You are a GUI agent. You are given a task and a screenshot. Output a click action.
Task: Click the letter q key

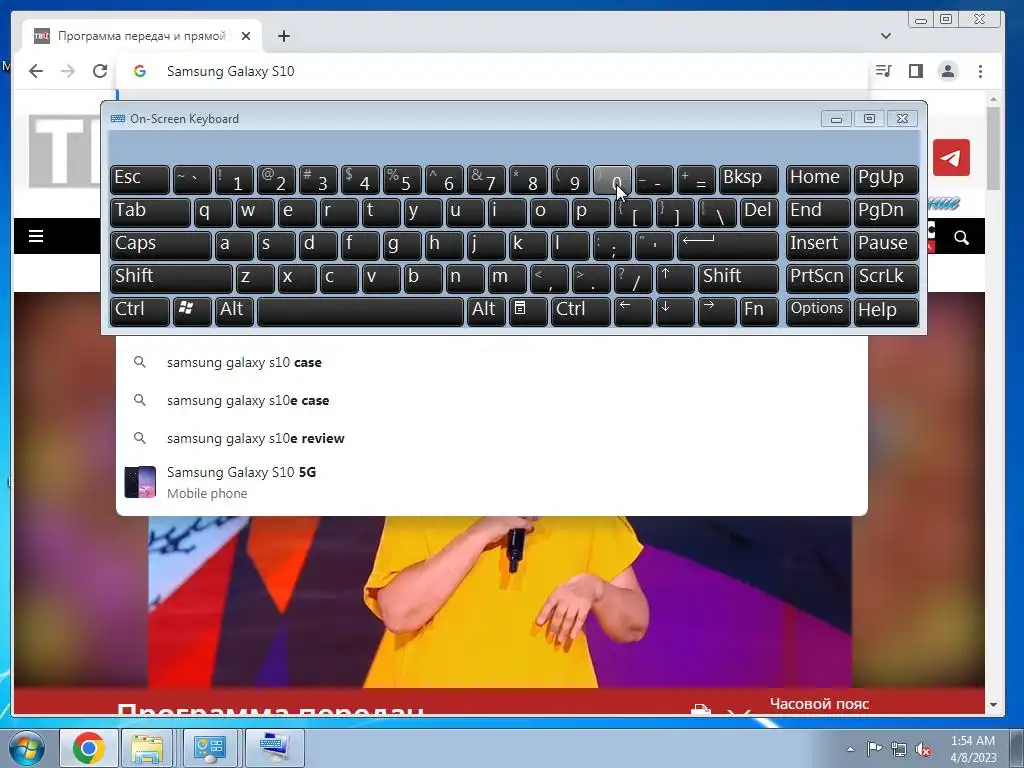pyautogui.click(x=213, y=212)
